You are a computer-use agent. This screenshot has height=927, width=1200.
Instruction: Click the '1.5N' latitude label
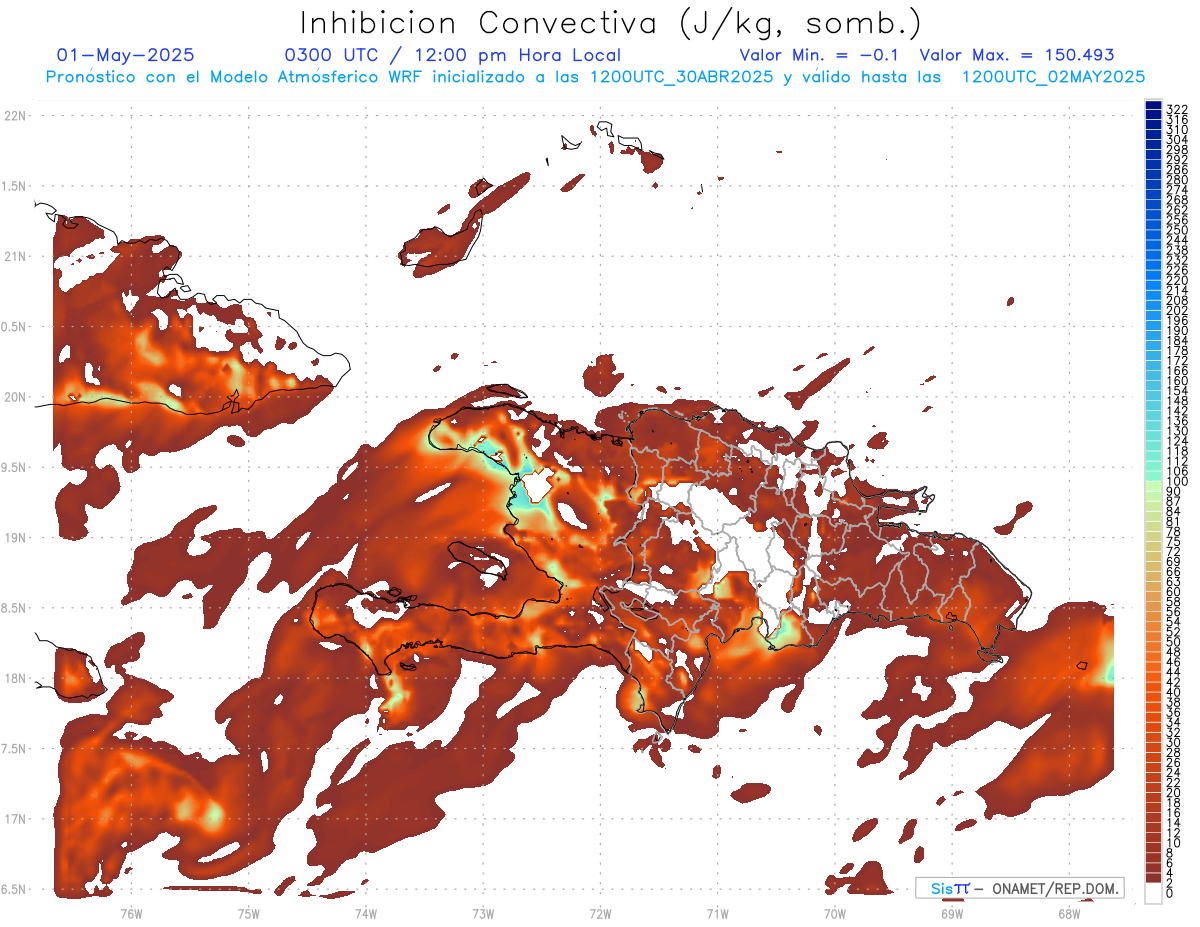(x=16, y=186)
